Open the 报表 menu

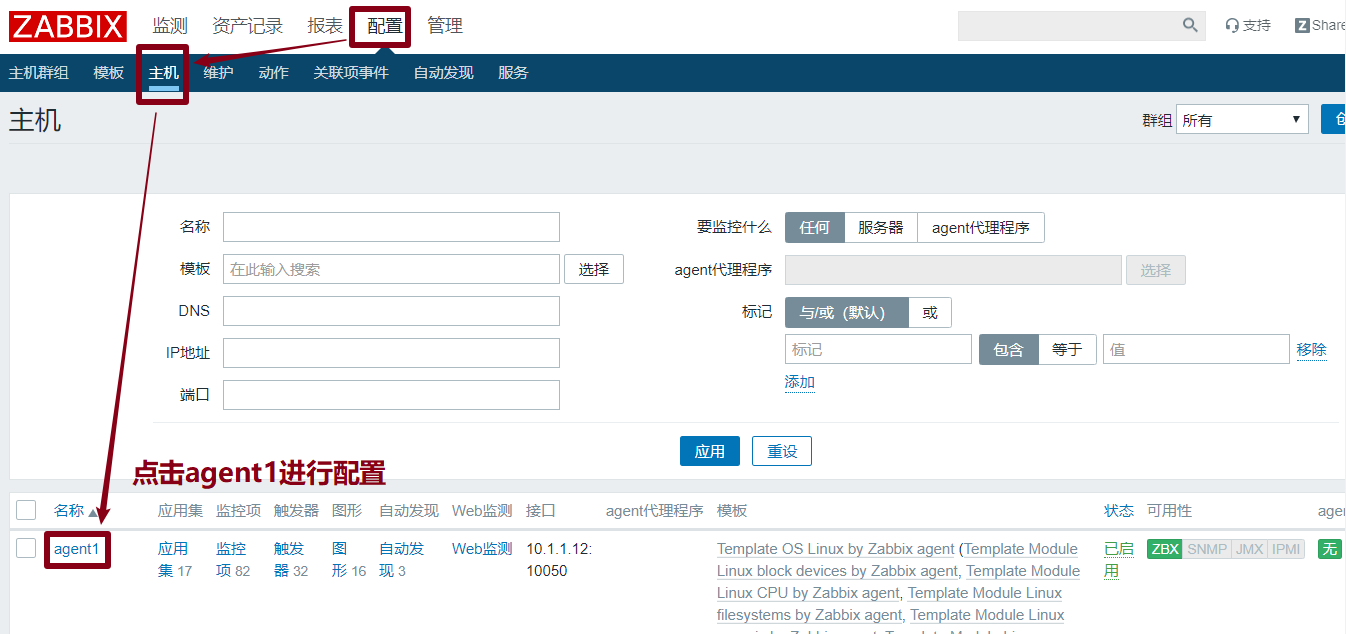point(325,26)
